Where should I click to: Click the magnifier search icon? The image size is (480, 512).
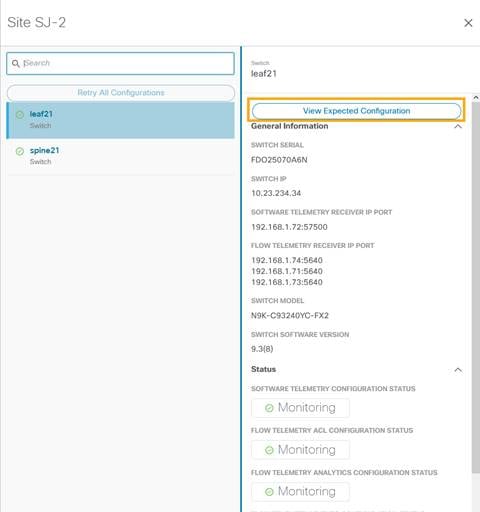[15, 63]
